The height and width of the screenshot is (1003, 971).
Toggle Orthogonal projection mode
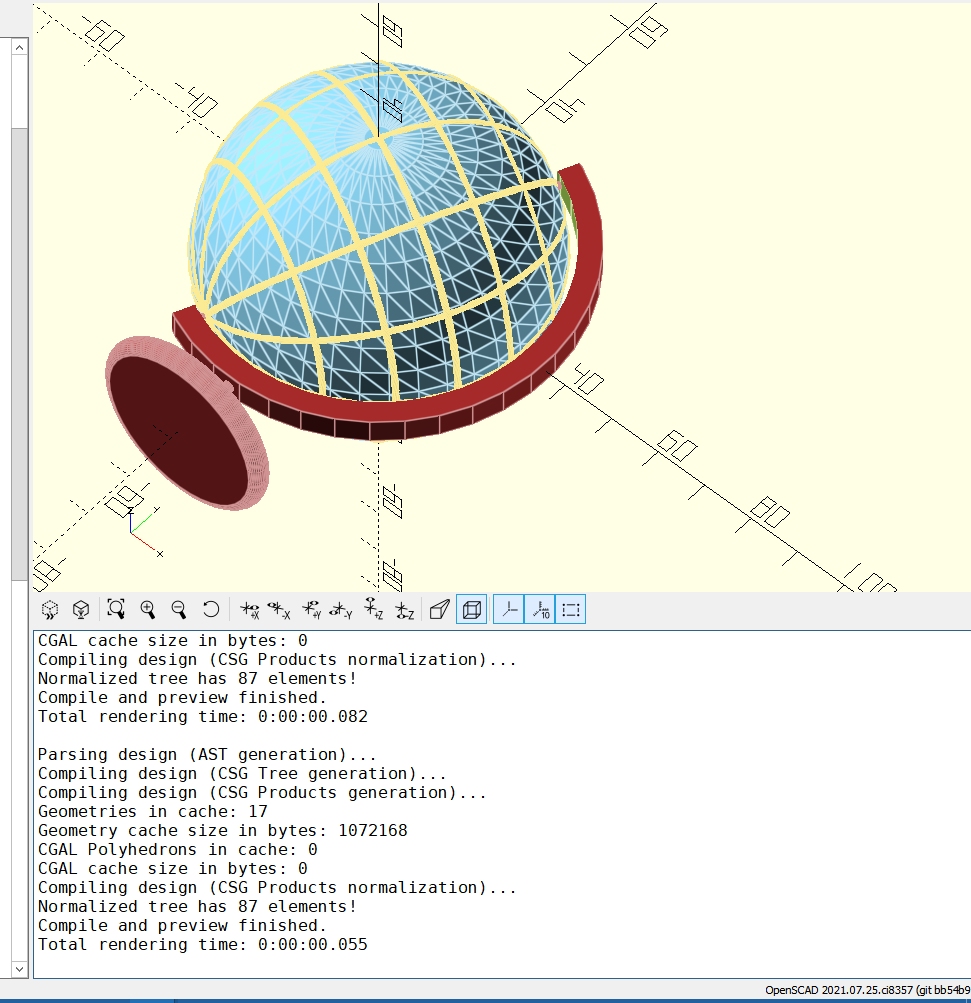click(471, 609)
